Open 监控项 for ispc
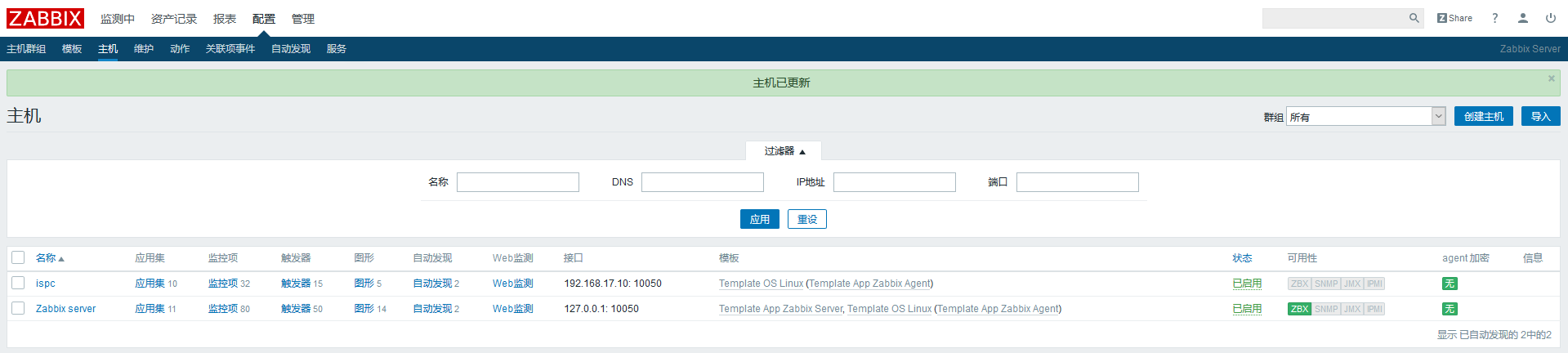This screenshot has height=353, width=1568. tap(223, 284)
